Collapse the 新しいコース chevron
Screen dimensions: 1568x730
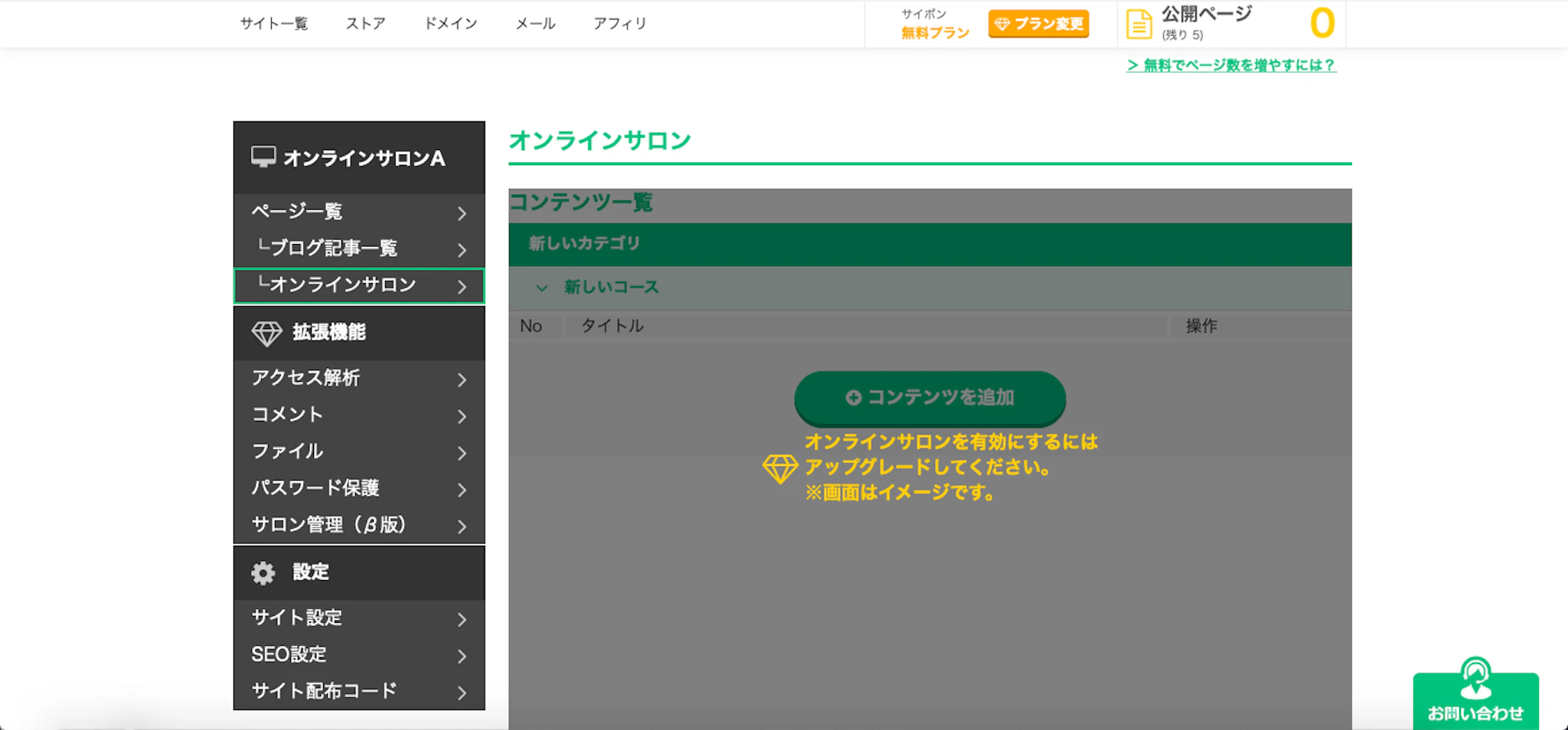click(x=542, y=288)
